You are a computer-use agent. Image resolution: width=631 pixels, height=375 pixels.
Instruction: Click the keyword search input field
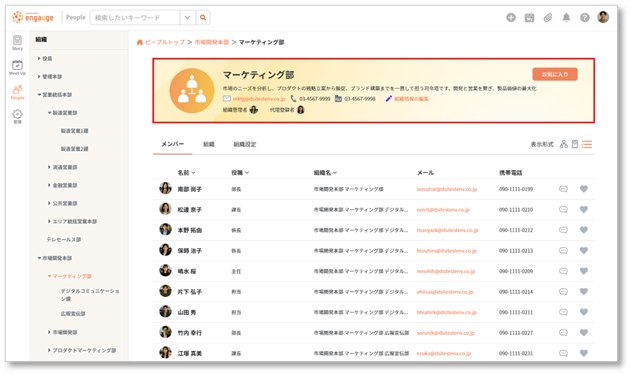pos(135,18)
